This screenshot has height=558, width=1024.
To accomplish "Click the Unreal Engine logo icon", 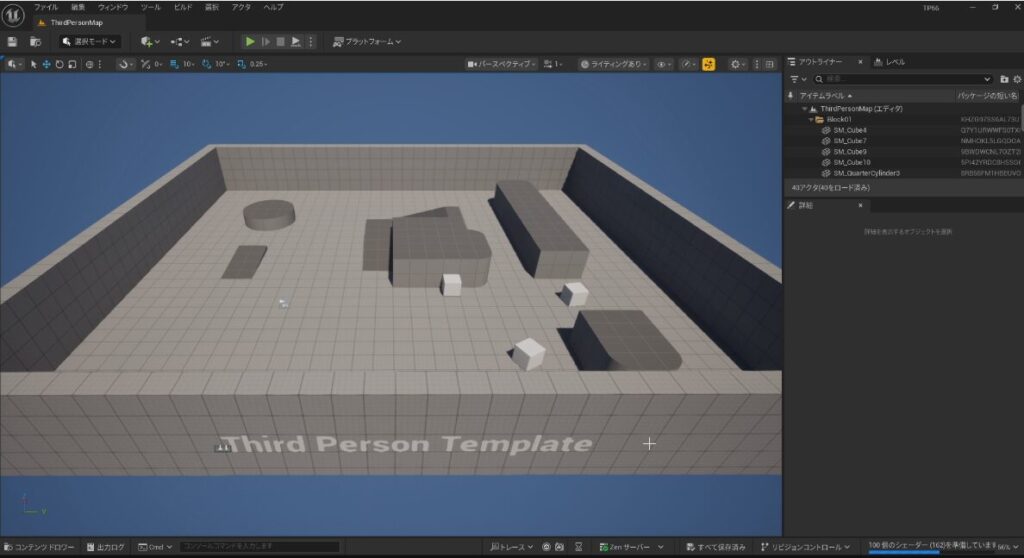I will [12, 16].
